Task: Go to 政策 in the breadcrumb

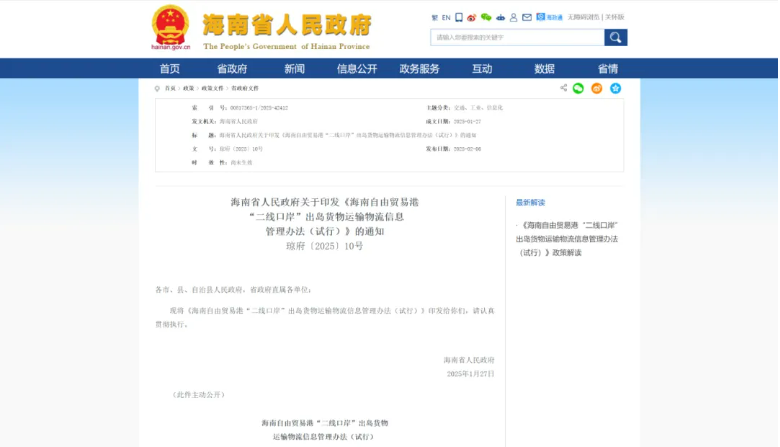Action: [189, 89]
